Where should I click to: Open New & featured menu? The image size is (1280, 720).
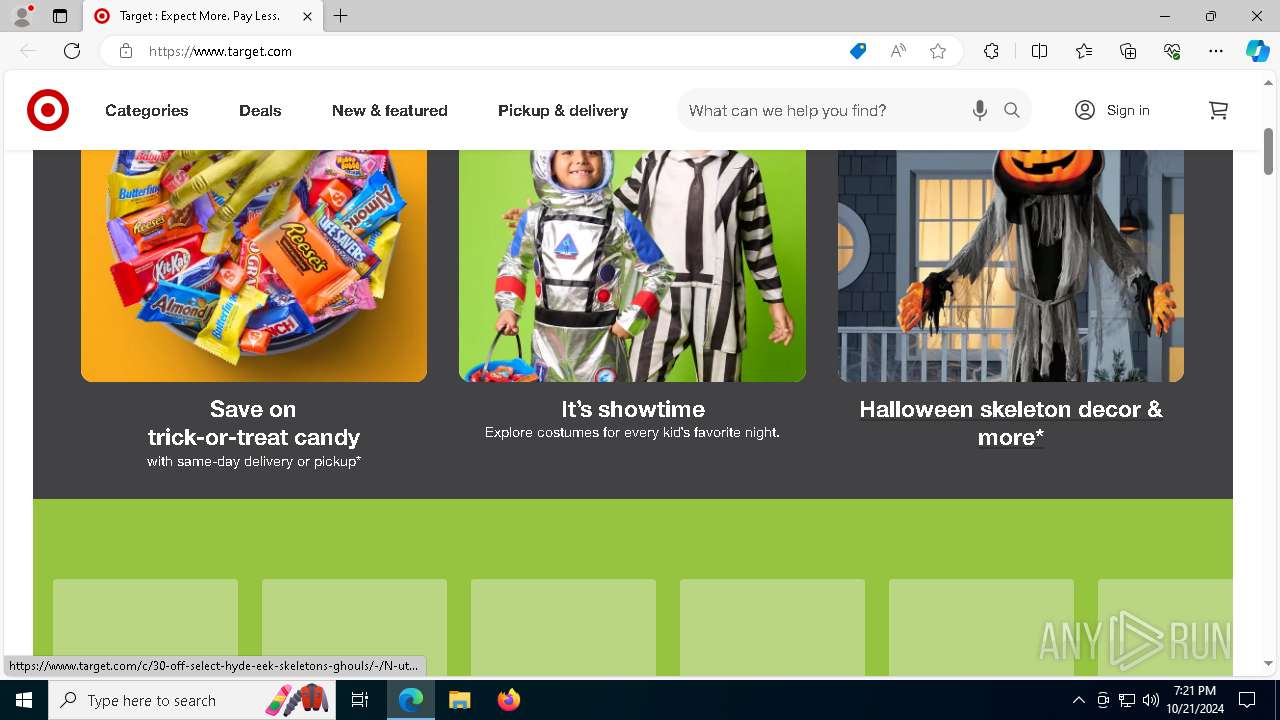pyautogui.click(x=390, y=110)
